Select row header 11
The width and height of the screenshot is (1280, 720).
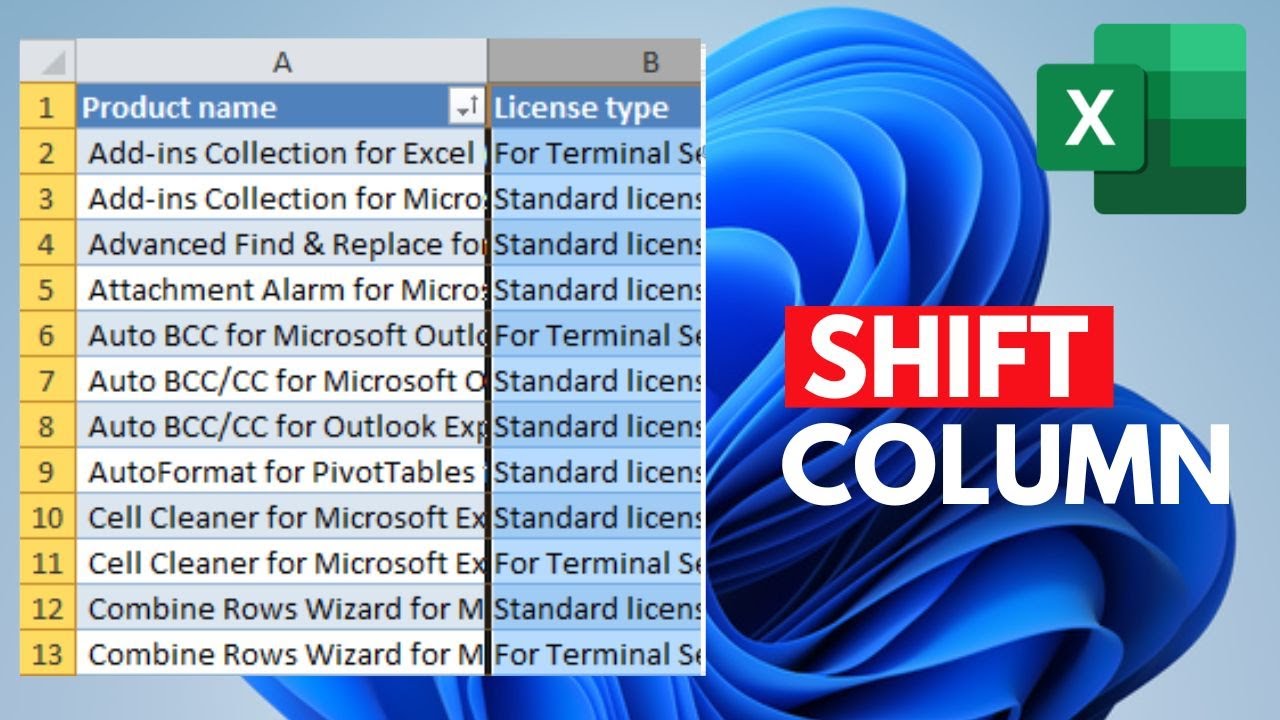pyautogui.click(x=48, y=563)
